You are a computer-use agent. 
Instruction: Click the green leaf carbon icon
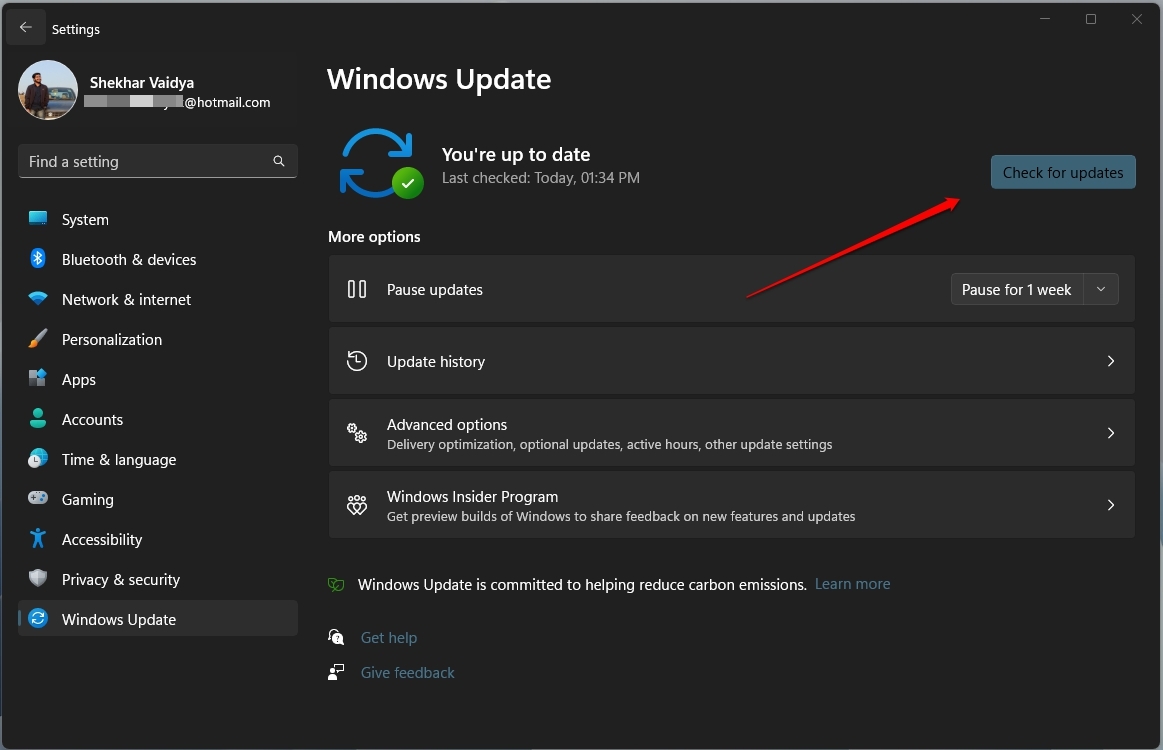coord(336,585)
